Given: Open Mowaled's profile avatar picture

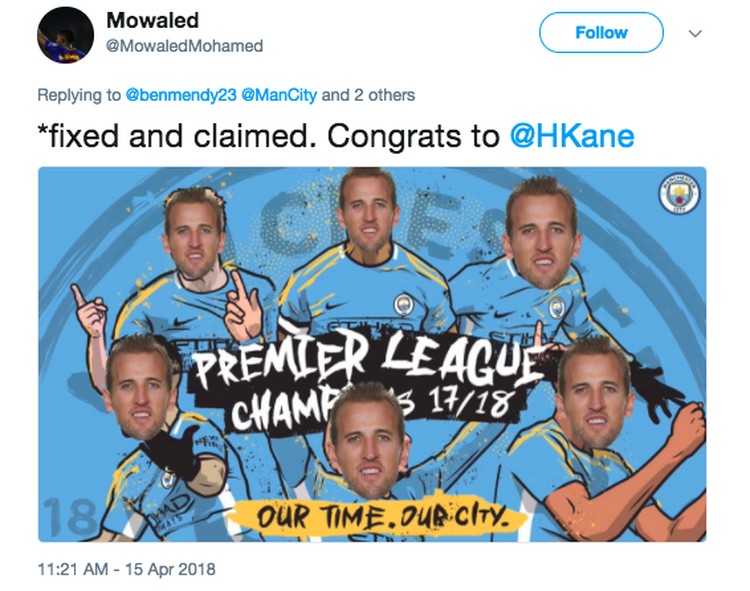Looking at the screenshot, I should [66, 35].
